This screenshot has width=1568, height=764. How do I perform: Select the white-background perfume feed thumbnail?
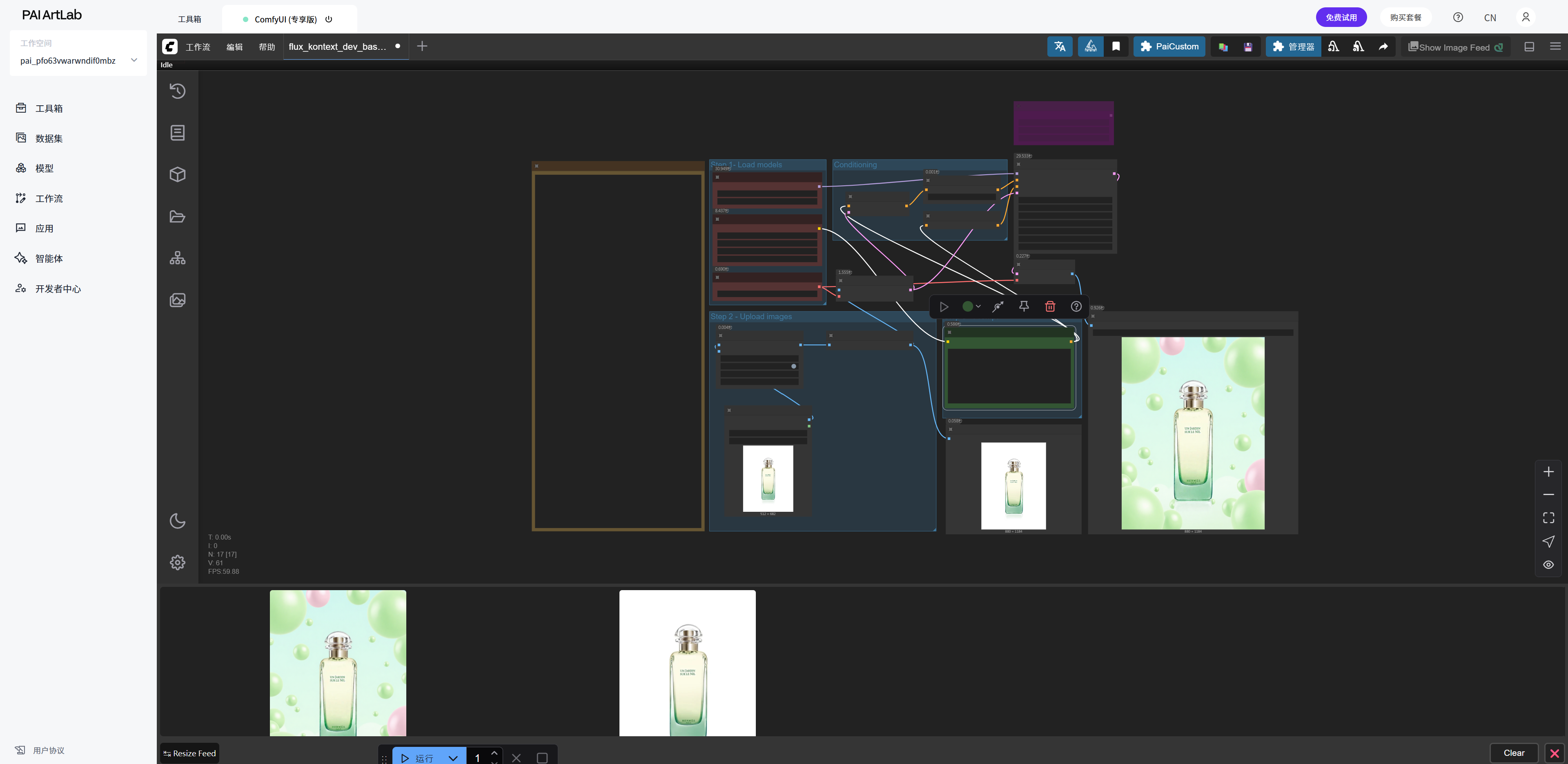tap(687, 663)
